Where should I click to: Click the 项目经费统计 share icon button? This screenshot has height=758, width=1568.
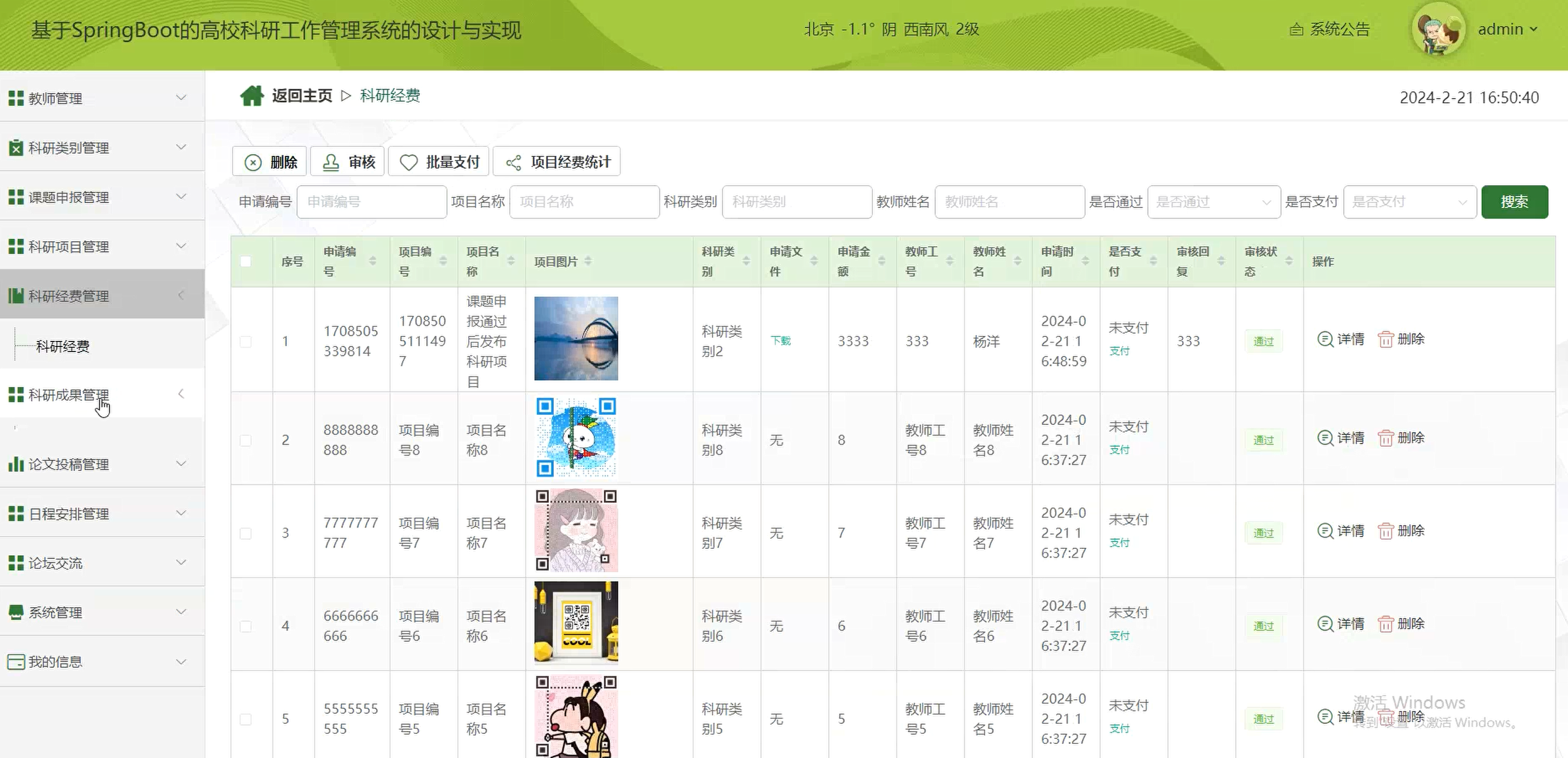click(x=514, y=163)
